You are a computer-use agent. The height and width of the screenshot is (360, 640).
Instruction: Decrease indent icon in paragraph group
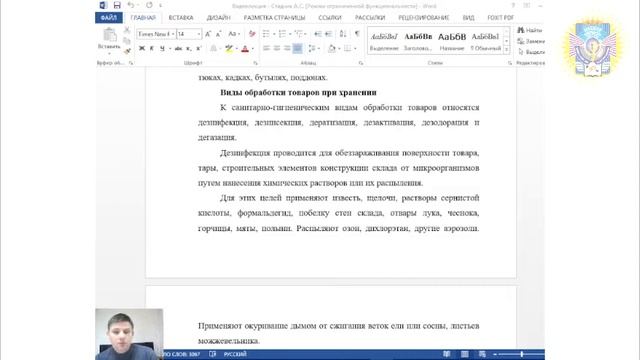tap(318, 34)
